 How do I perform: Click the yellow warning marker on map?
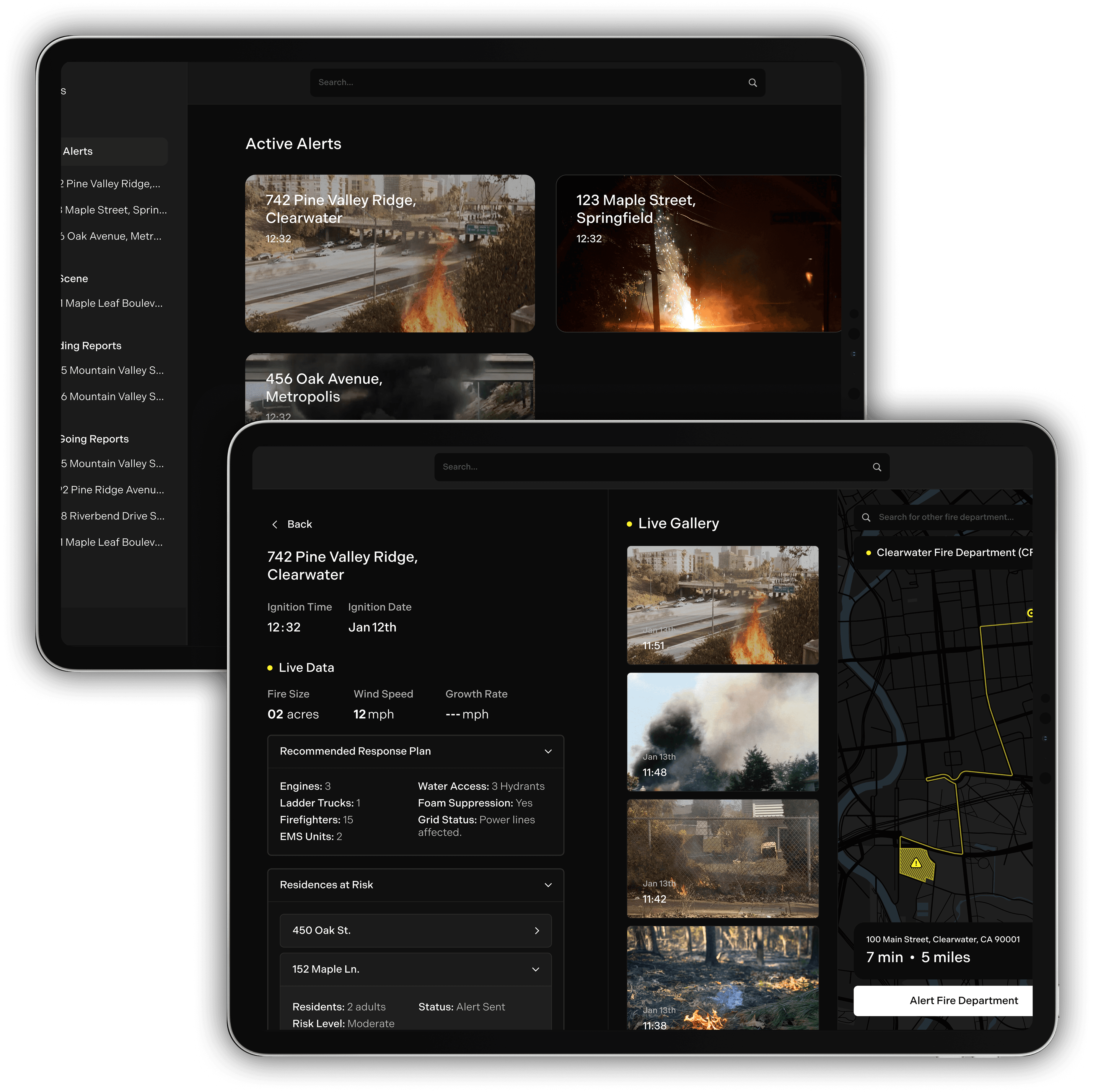coord(916,863)
